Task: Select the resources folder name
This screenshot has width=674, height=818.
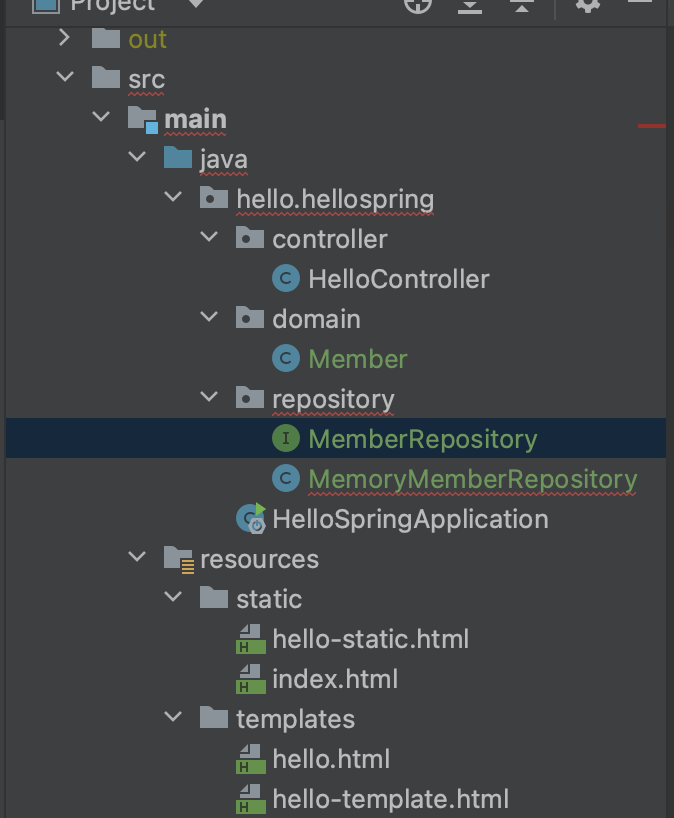Action: point(259,560)
